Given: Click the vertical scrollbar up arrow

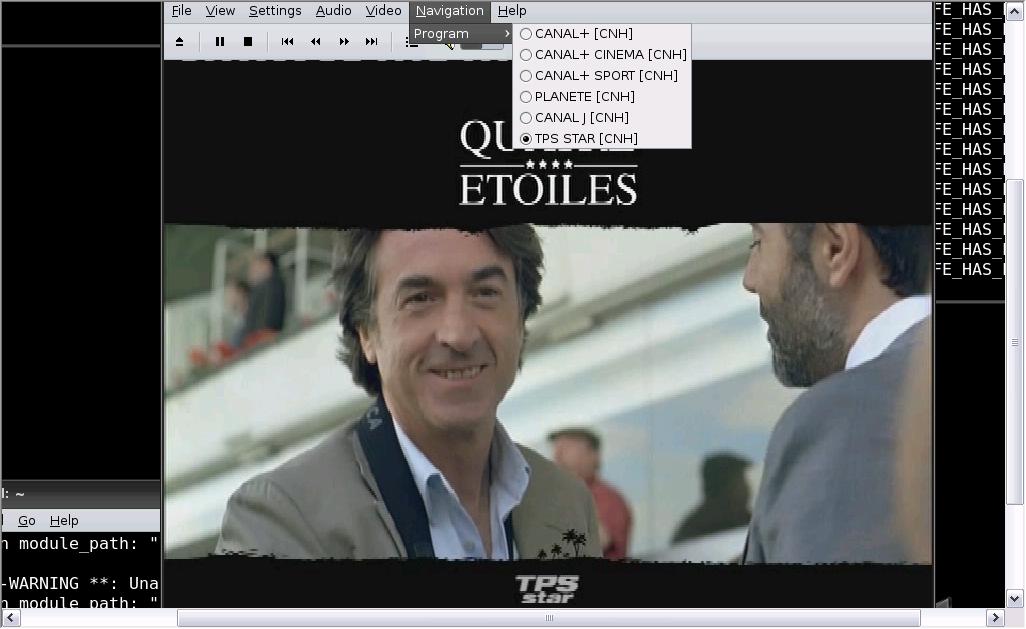Looking at the screenshot, I should pyautogui.click(x=1015, y=11).
